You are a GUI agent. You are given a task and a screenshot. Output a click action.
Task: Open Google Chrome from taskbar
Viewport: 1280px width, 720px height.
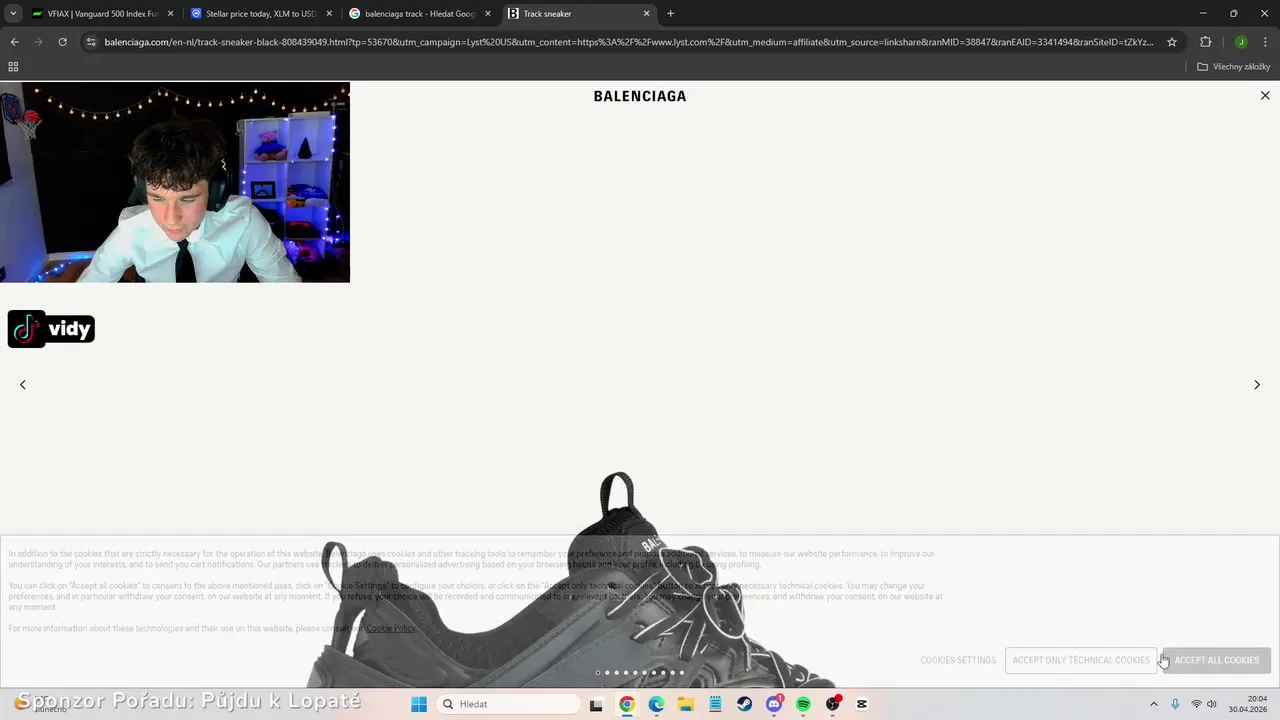[626, 704]
